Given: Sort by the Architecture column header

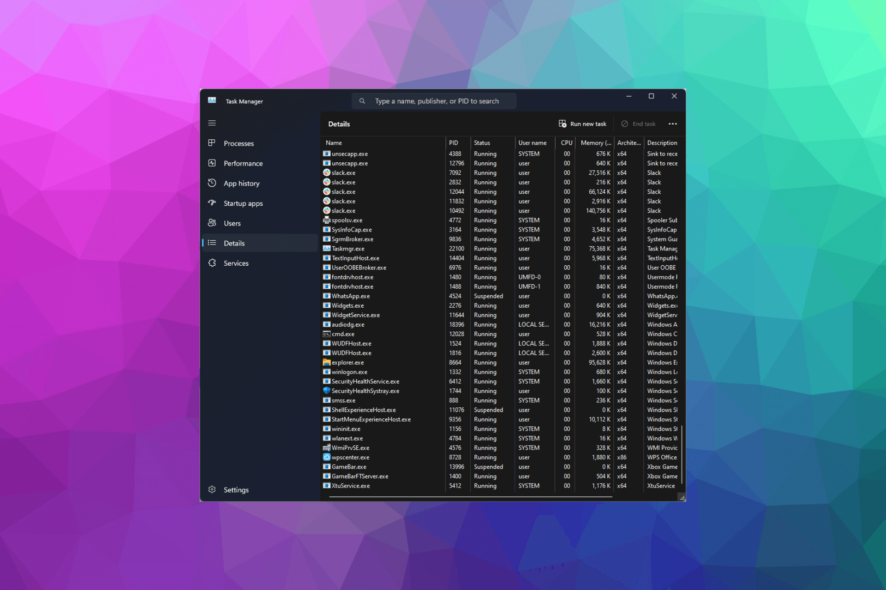Looking at the screenshot, I should coord(629,143).
